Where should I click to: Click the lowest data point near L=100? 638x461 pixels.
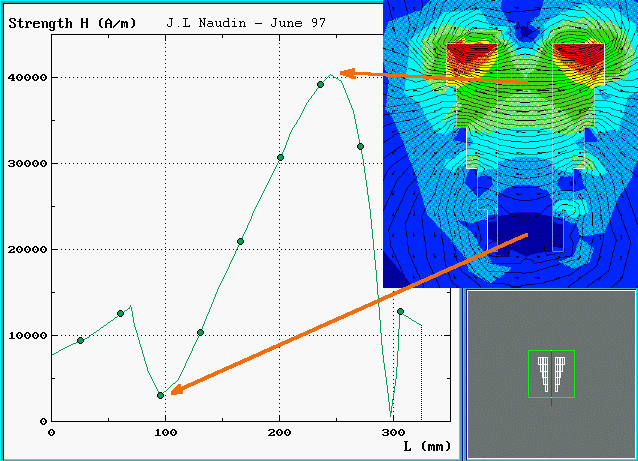pos(160,395)
